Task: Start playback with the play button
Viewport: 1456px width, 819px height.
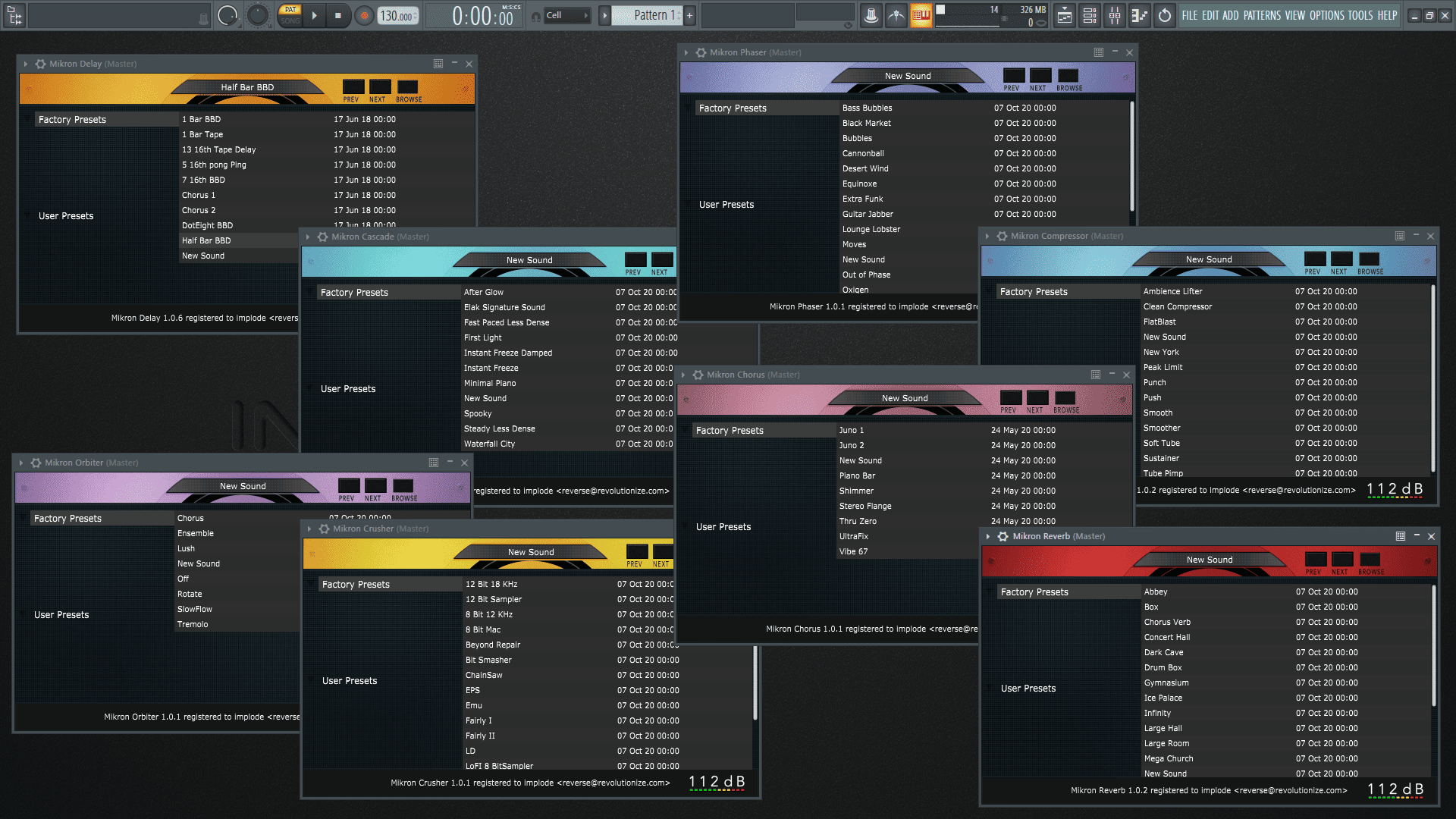Action: click(314, 15)
